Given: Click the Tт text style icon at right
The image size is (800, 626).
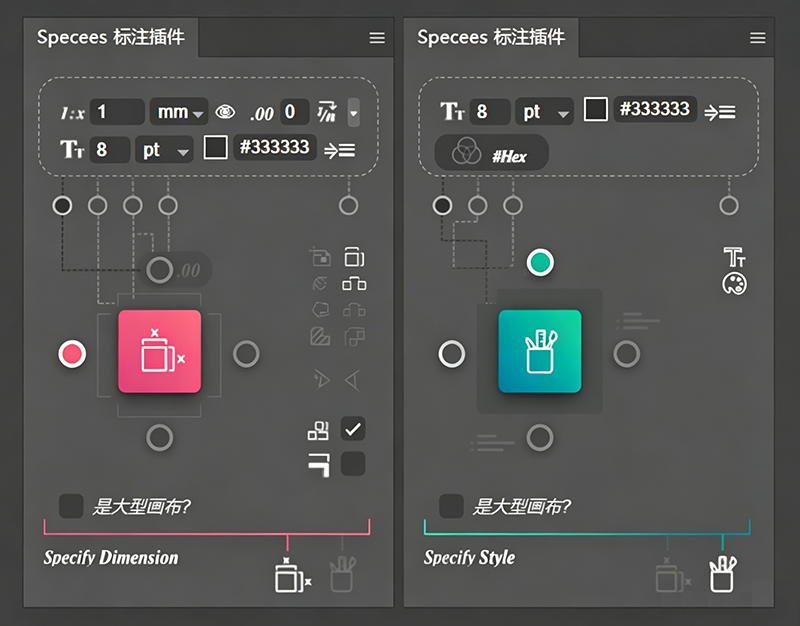Looking at the screenshot, I should pyautogui.click(x=735, y=257).
